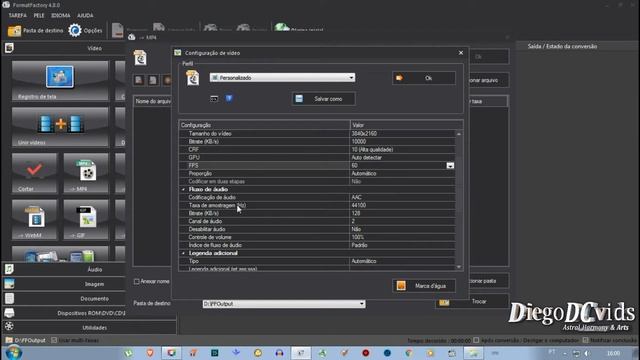Toggle Notificar conclusão checkbox
Viewport: 640px width, 360px height.
click(x=585, y=340)
